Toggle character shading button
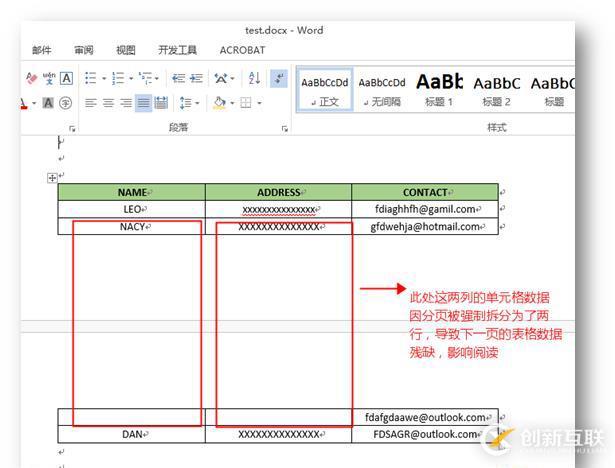The image size is (615, 468). point(49,103)
